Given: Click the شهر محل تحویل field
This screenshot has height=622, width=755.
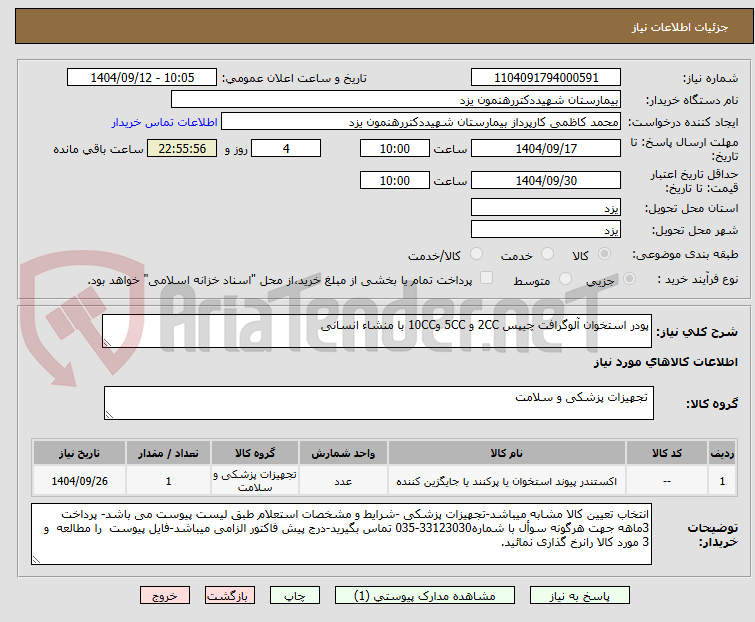Looking at the screenshot, I should [x=546, y=229].
